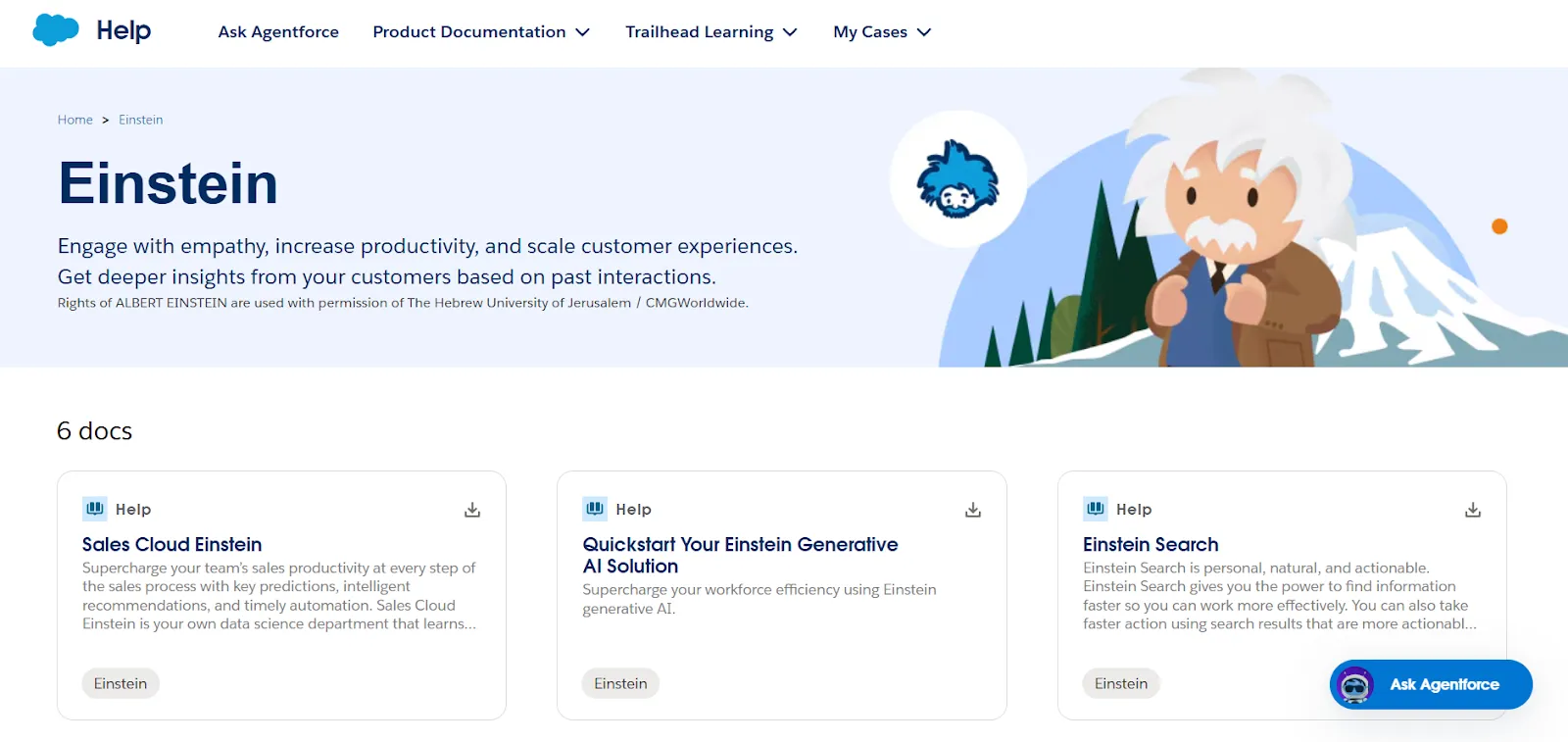The width and height of the screenshot is (1568, 742).
Task: Expand the Trailhead Learning menu
Action: coord(711,31)
